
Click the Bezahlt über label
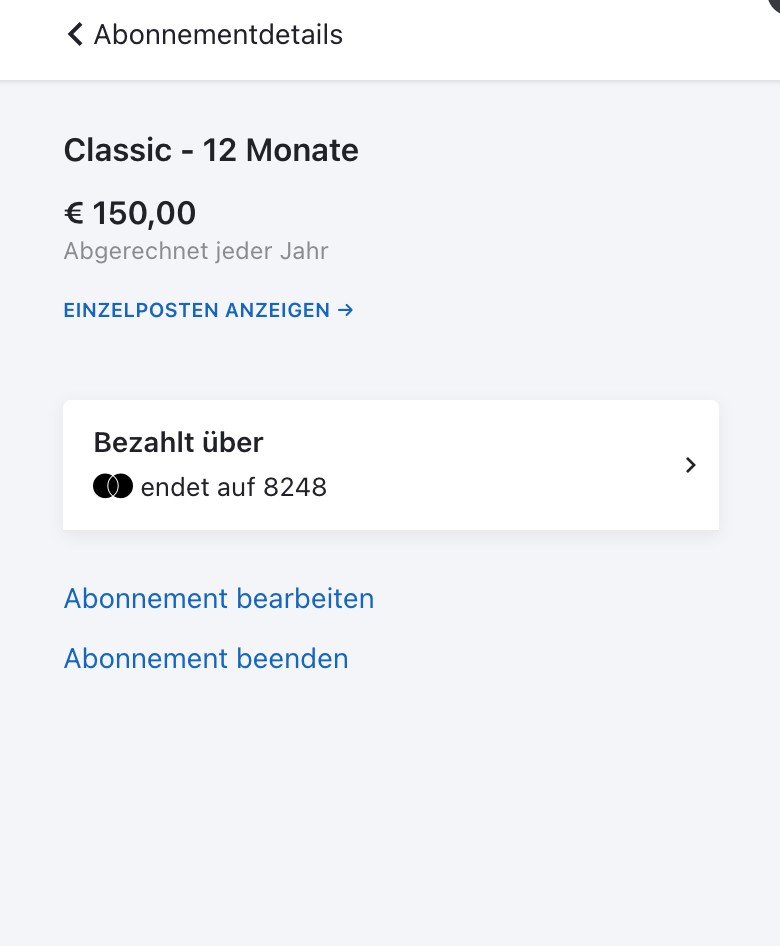179,442
